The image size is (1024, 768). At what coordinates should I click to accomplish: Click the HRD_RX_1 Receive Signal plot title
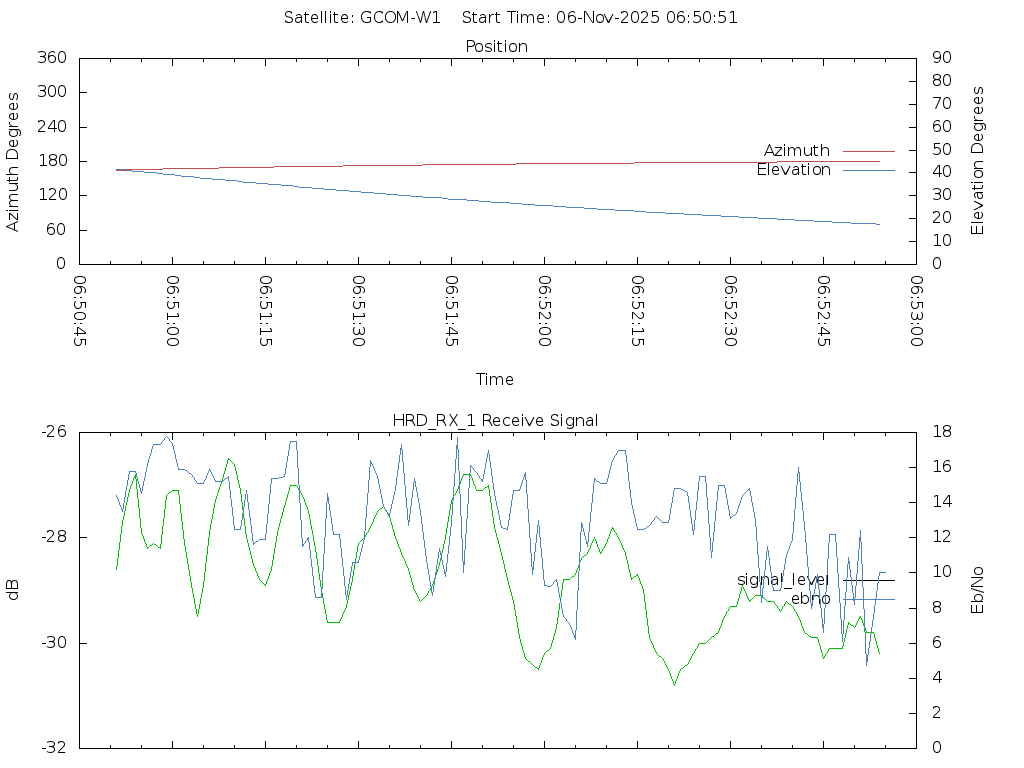click(x=496, y=420)
